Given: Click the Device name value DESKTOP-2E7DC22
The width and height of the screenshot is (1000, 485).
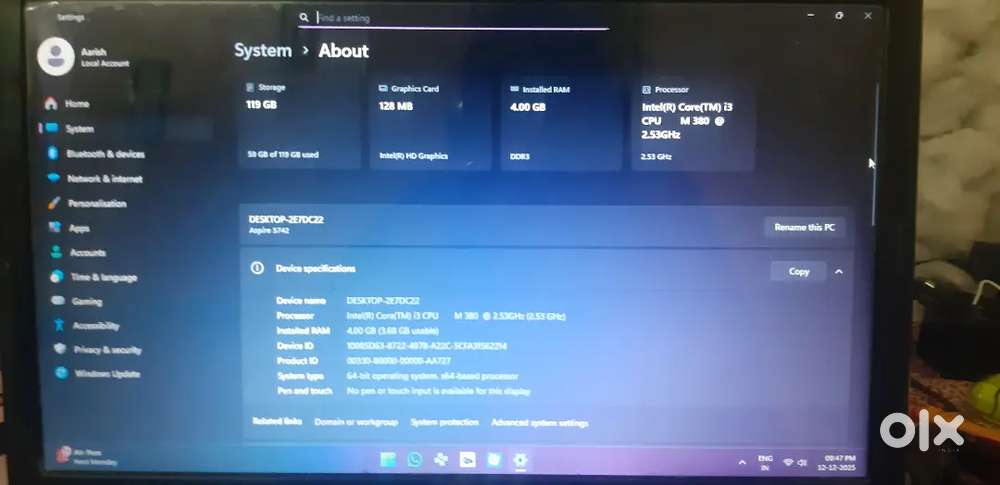Looking at the screenshot, I should (383, 301).
